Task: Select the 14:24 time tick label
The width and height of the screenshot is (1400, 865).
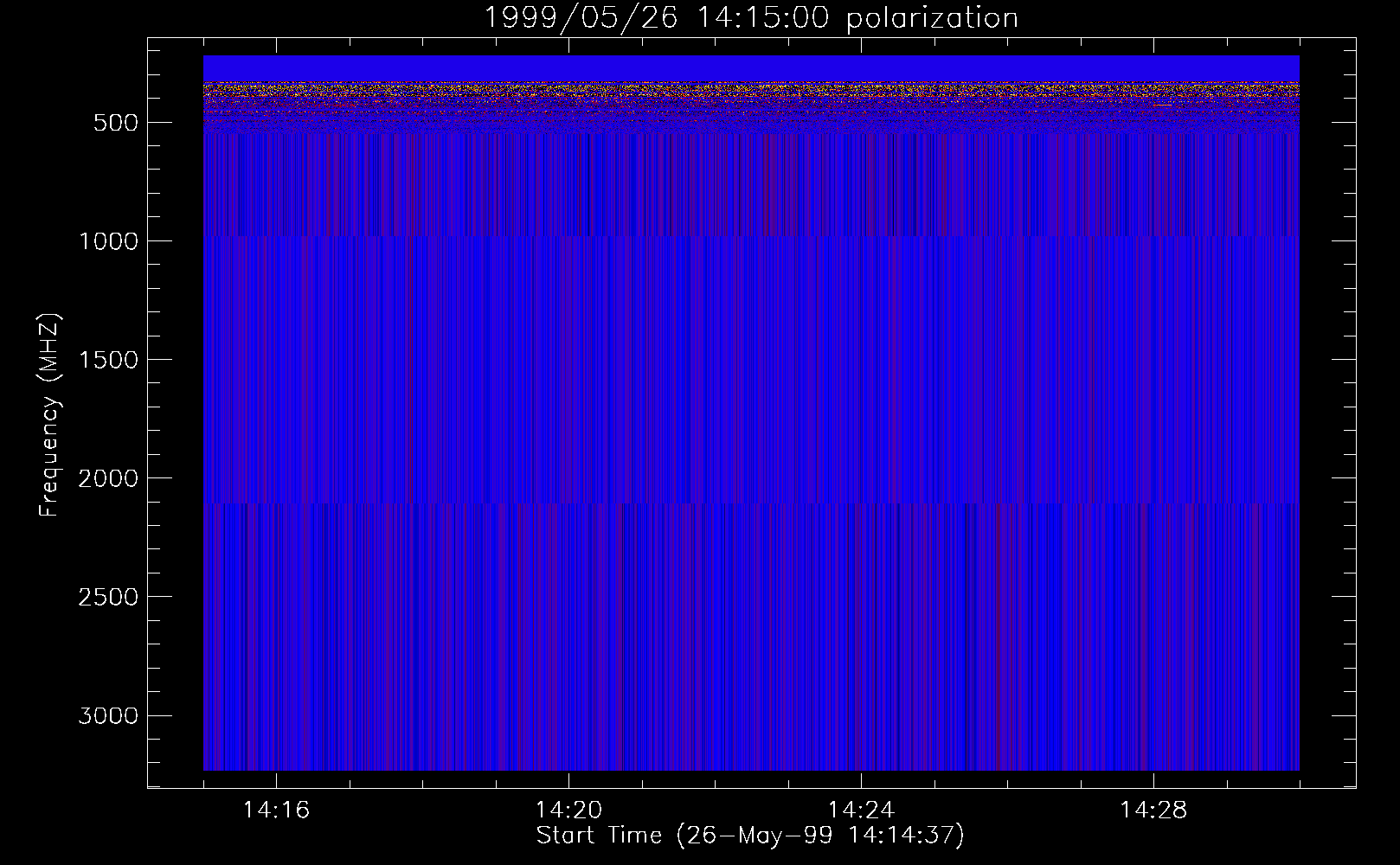Action: (861, 811)
